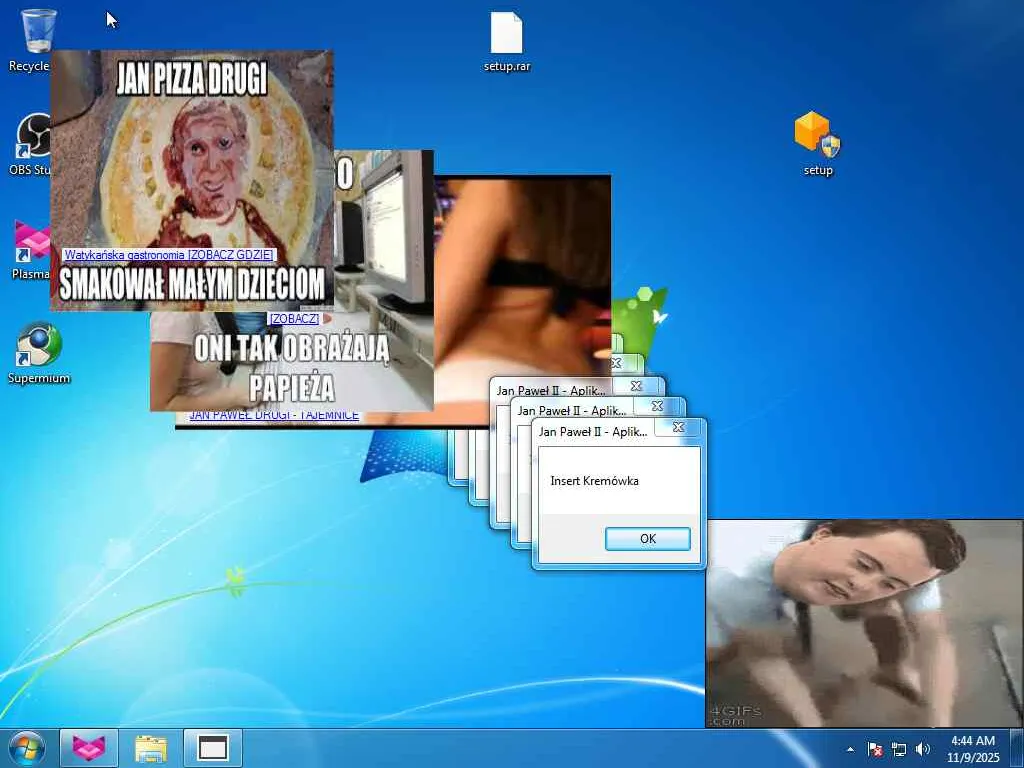Click the pink fox taskbar icon
The height and width of the screenshot is (768, 1024).
click(x=89, y=748)
